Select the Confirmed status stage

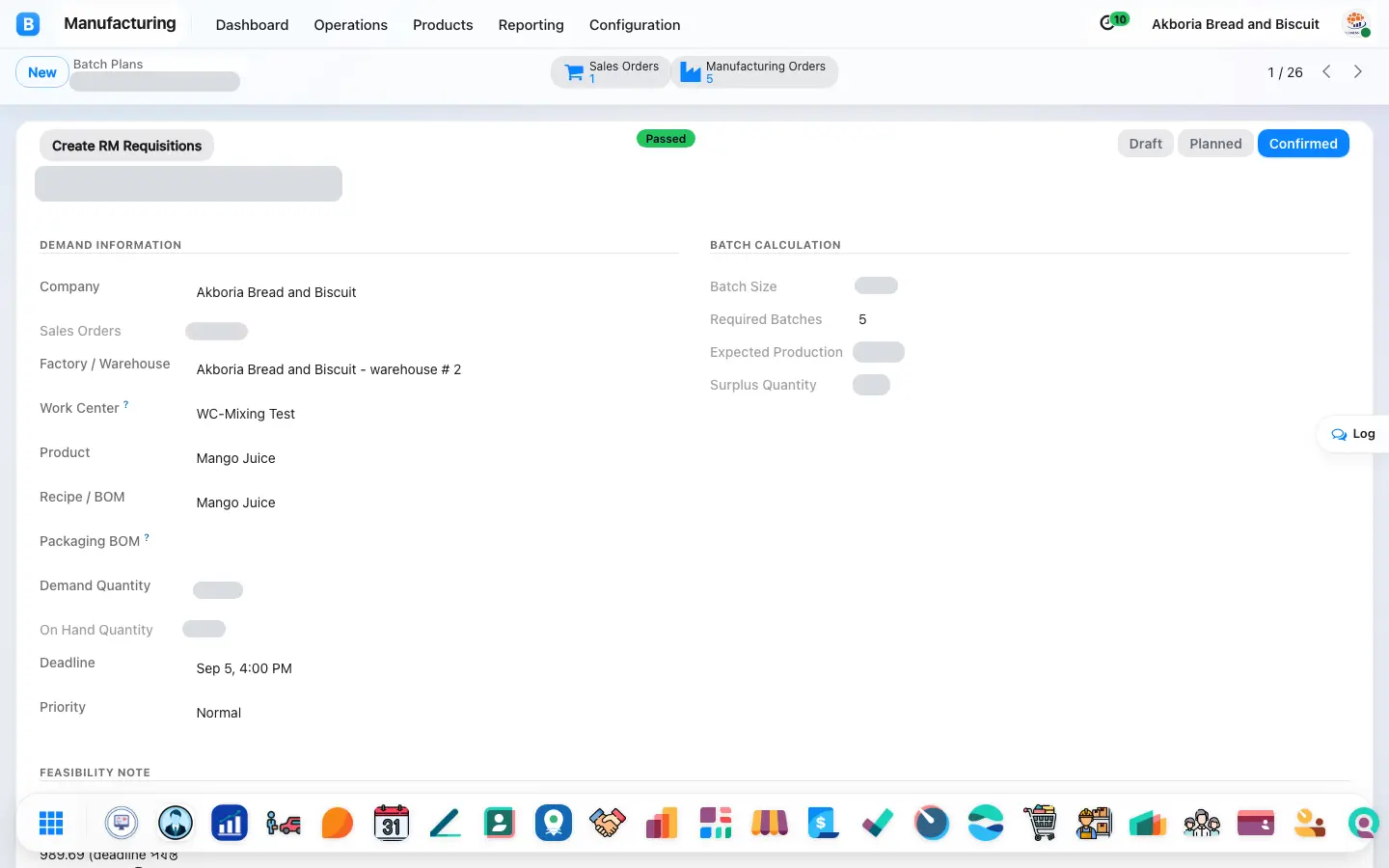point(1303,144)
